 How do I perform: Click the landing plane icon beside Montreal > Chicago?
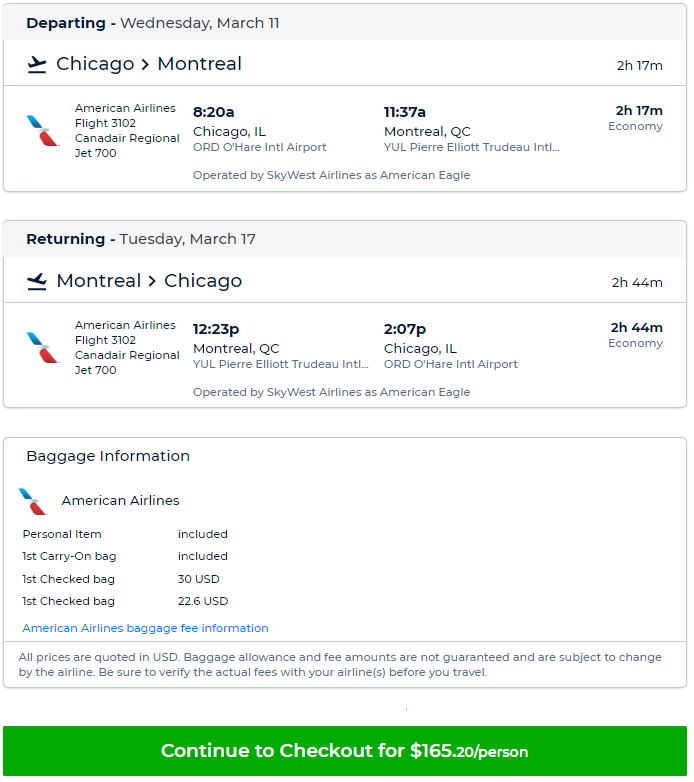[x=37, y=282]
